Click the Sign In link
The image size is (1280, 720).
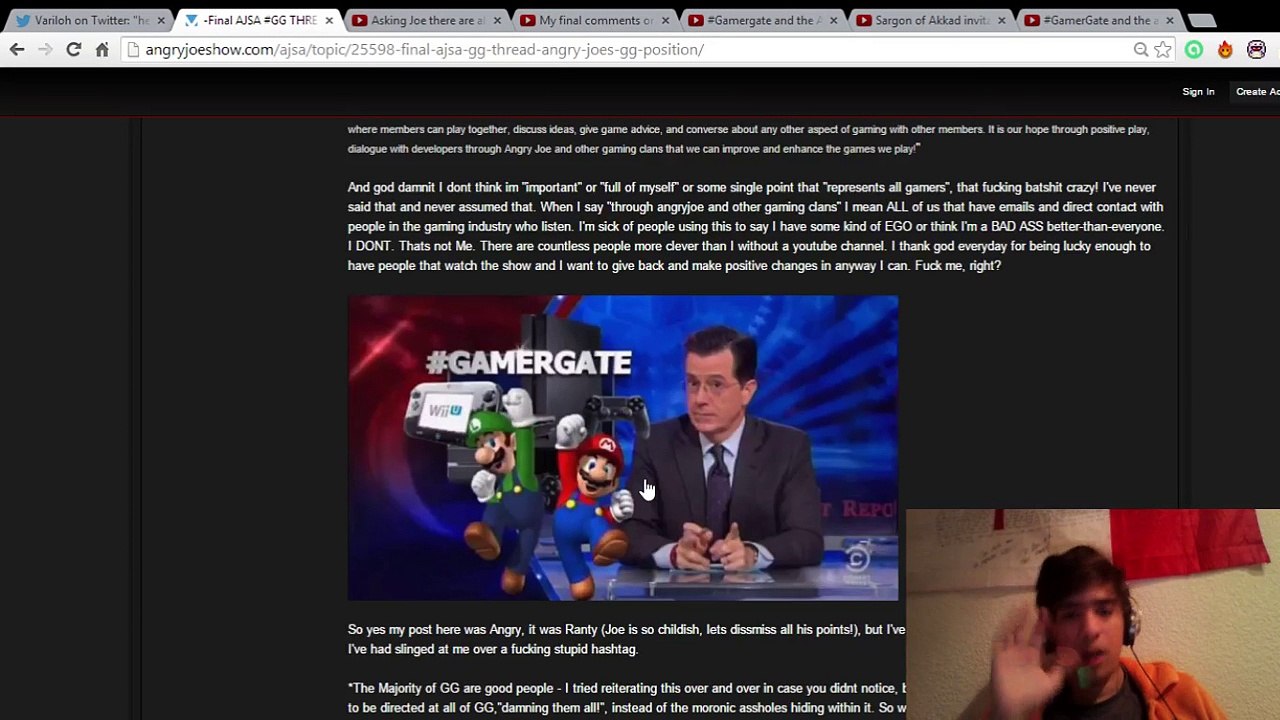coord(1198,92)
